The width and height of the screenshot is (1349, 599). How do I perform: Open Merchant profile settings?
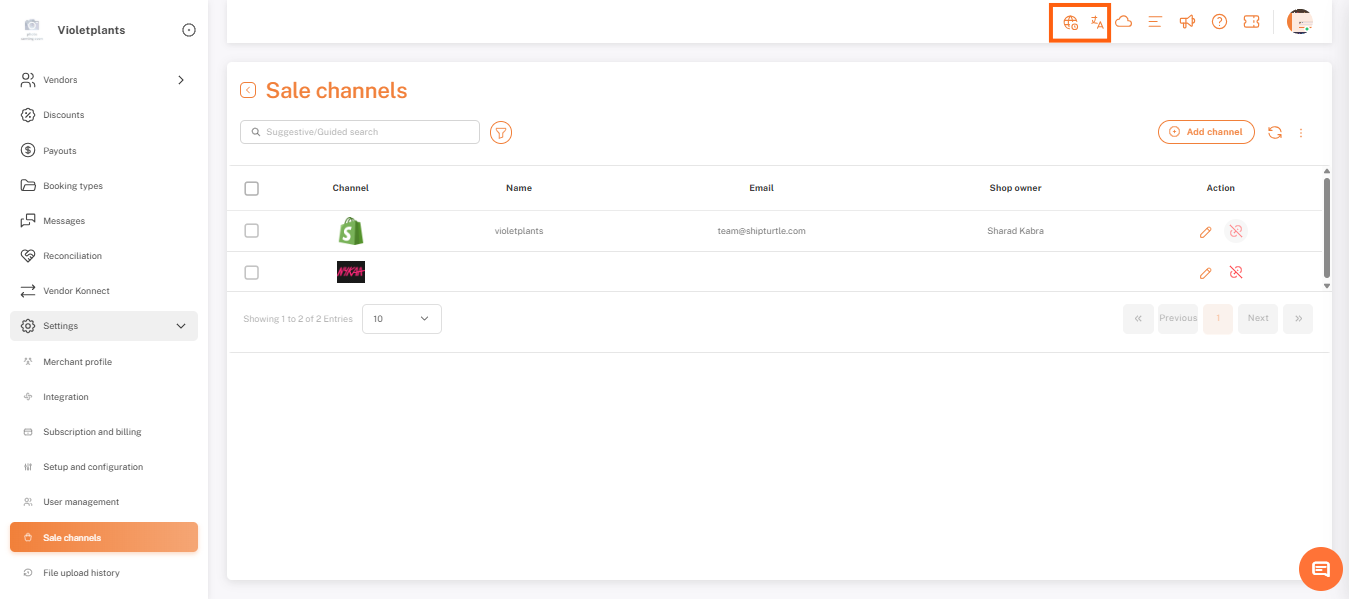coord(77,362)
